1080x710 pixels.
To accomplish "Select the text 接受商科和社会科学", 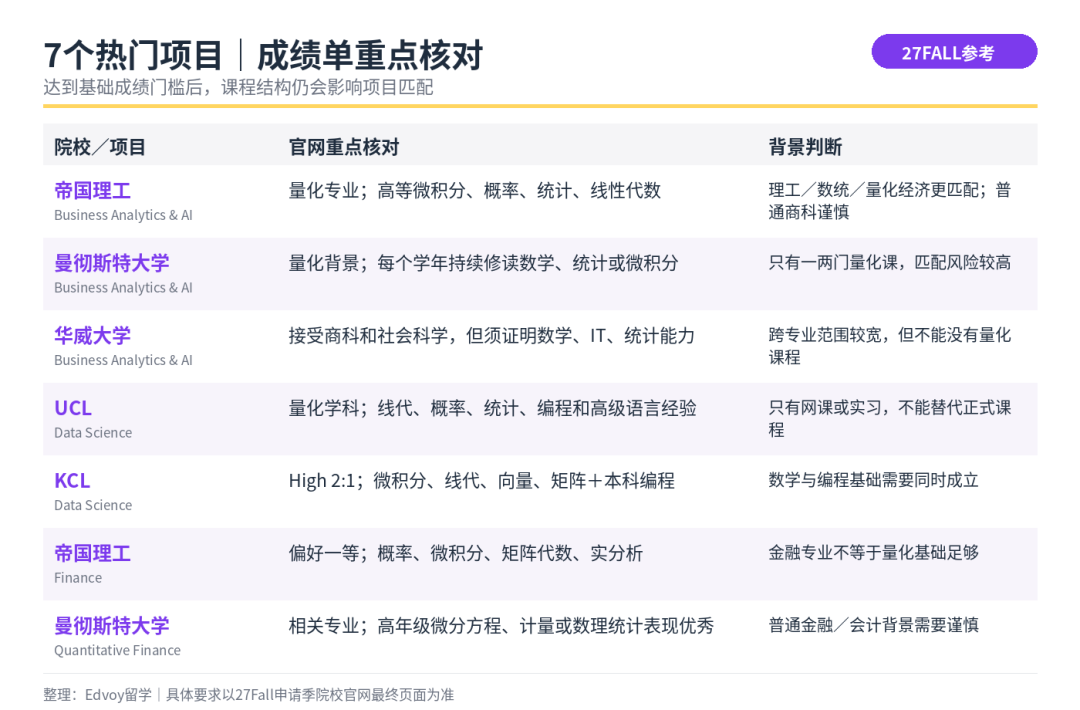I will (x=368, y=336).
